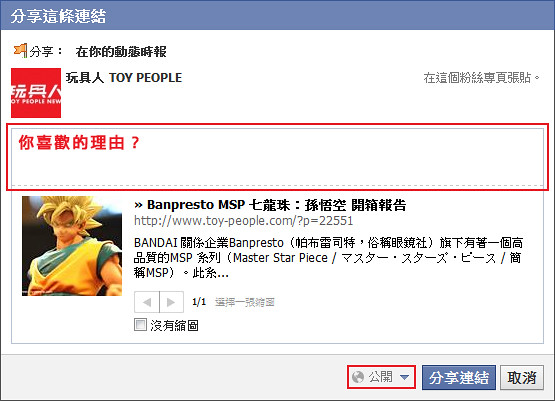
Task: Click the 選擇一張縮圖 label
Action: coord(245,302)
